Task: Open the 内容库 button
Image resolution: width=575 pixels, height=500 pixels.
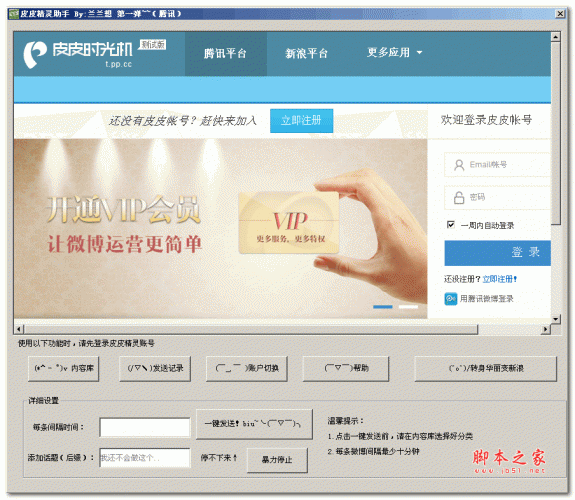Action: pos(63,368)
